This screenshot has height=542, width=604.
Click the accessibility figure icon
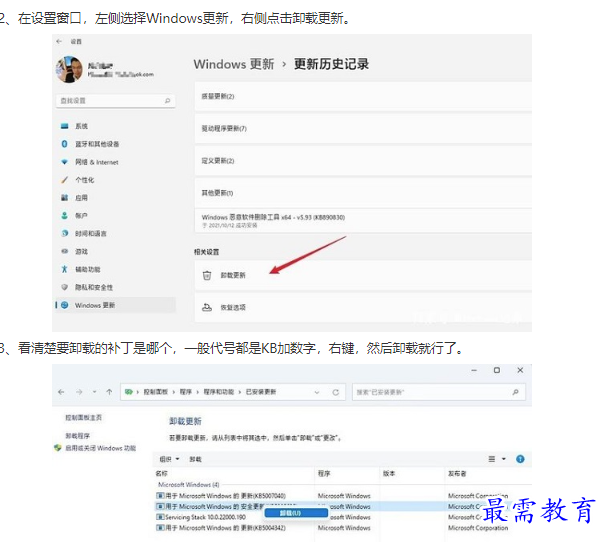click(x=64, y=269)
